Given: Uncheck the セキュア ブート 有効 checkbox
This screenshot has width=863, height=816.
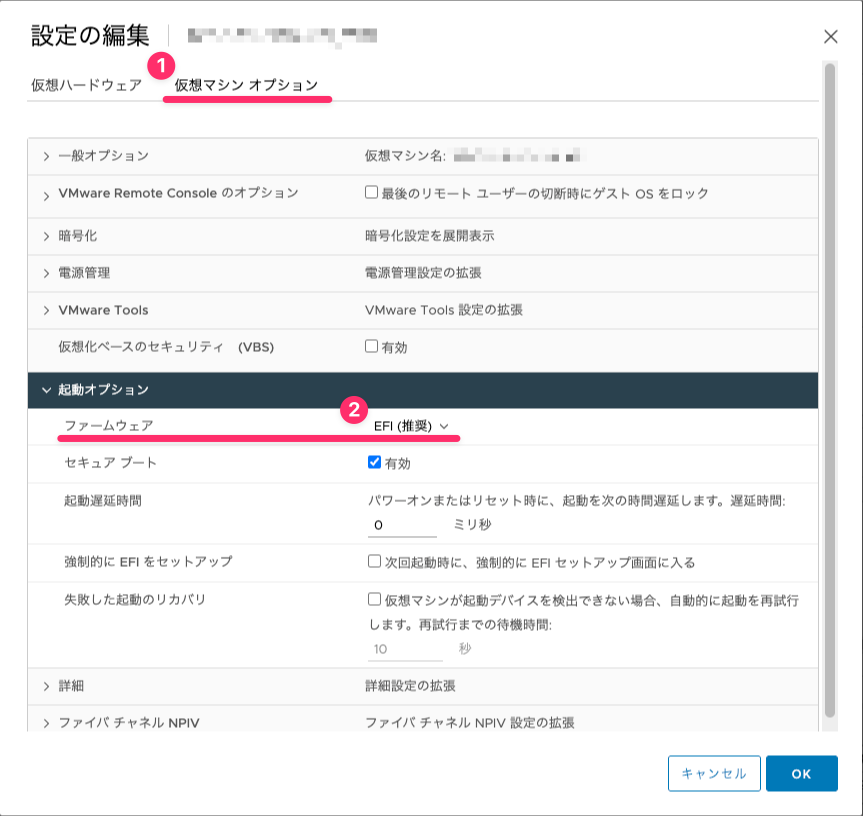Looking at the screenshot, I should [374, 462].
